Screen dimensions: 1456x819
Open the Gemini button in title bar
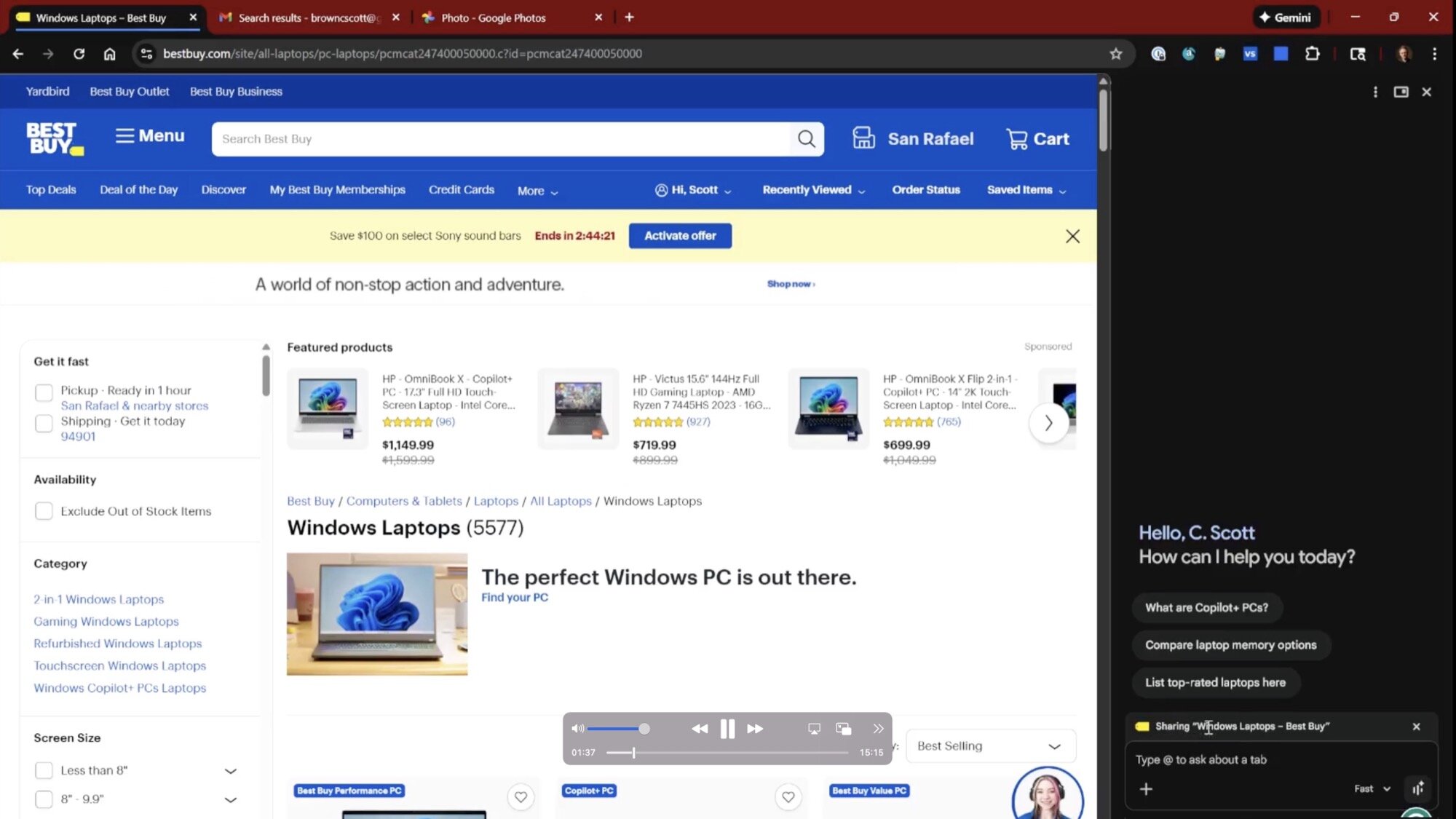pyautogui.click(x=1285, y=17)
